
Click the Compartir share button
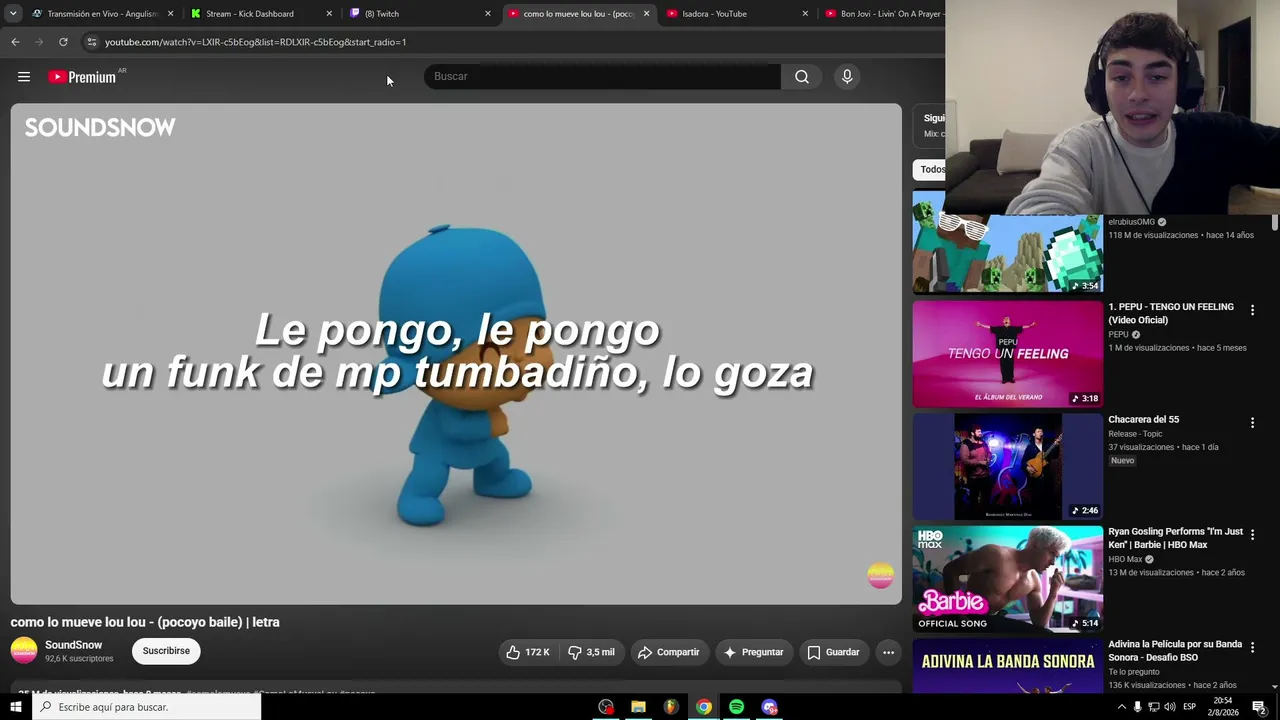coord(669,652)
